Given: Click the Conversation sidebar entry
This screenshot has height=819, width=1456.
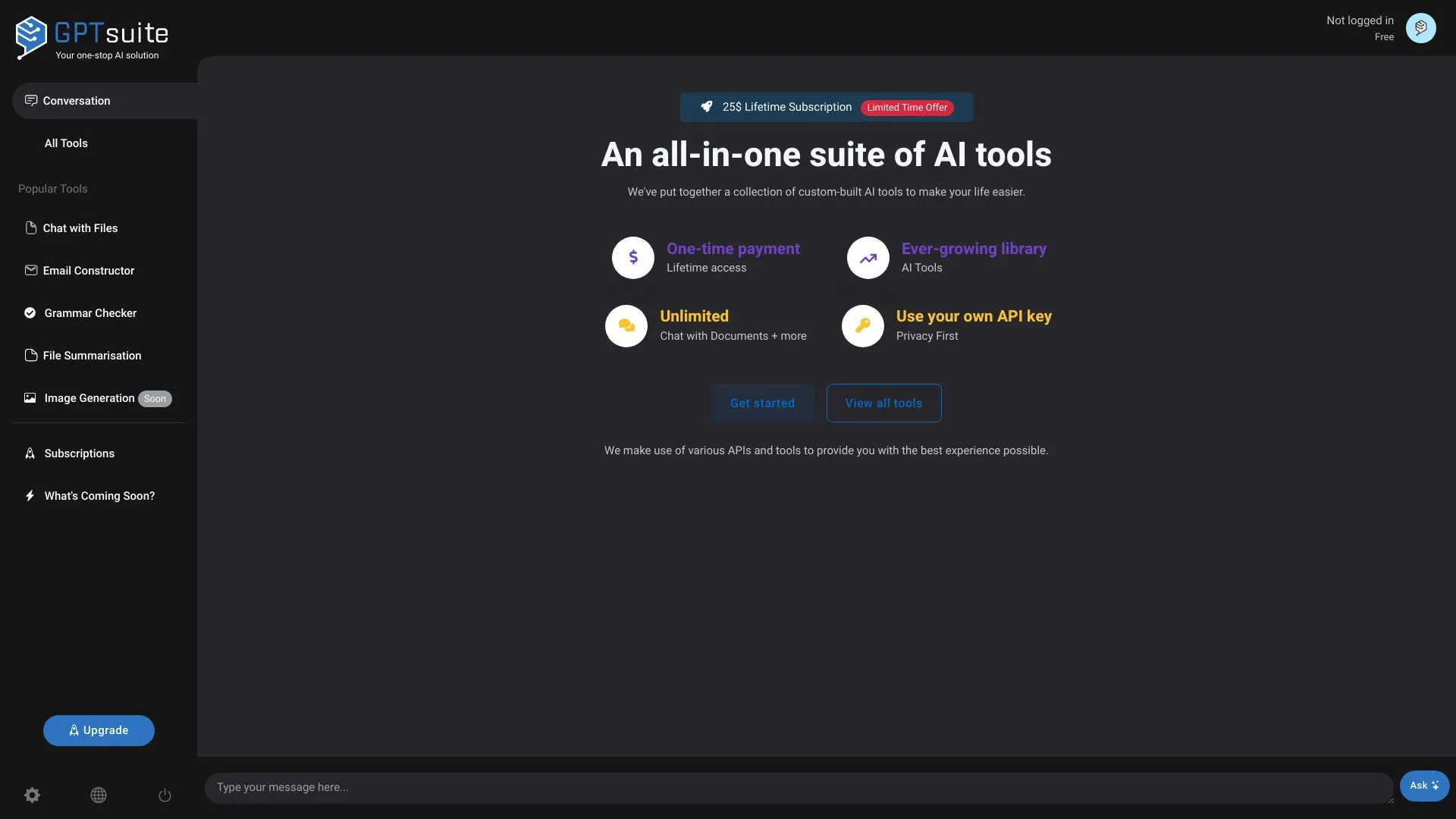Looking at the screenshot, I should pyautogui.click(x=75, y=100).
